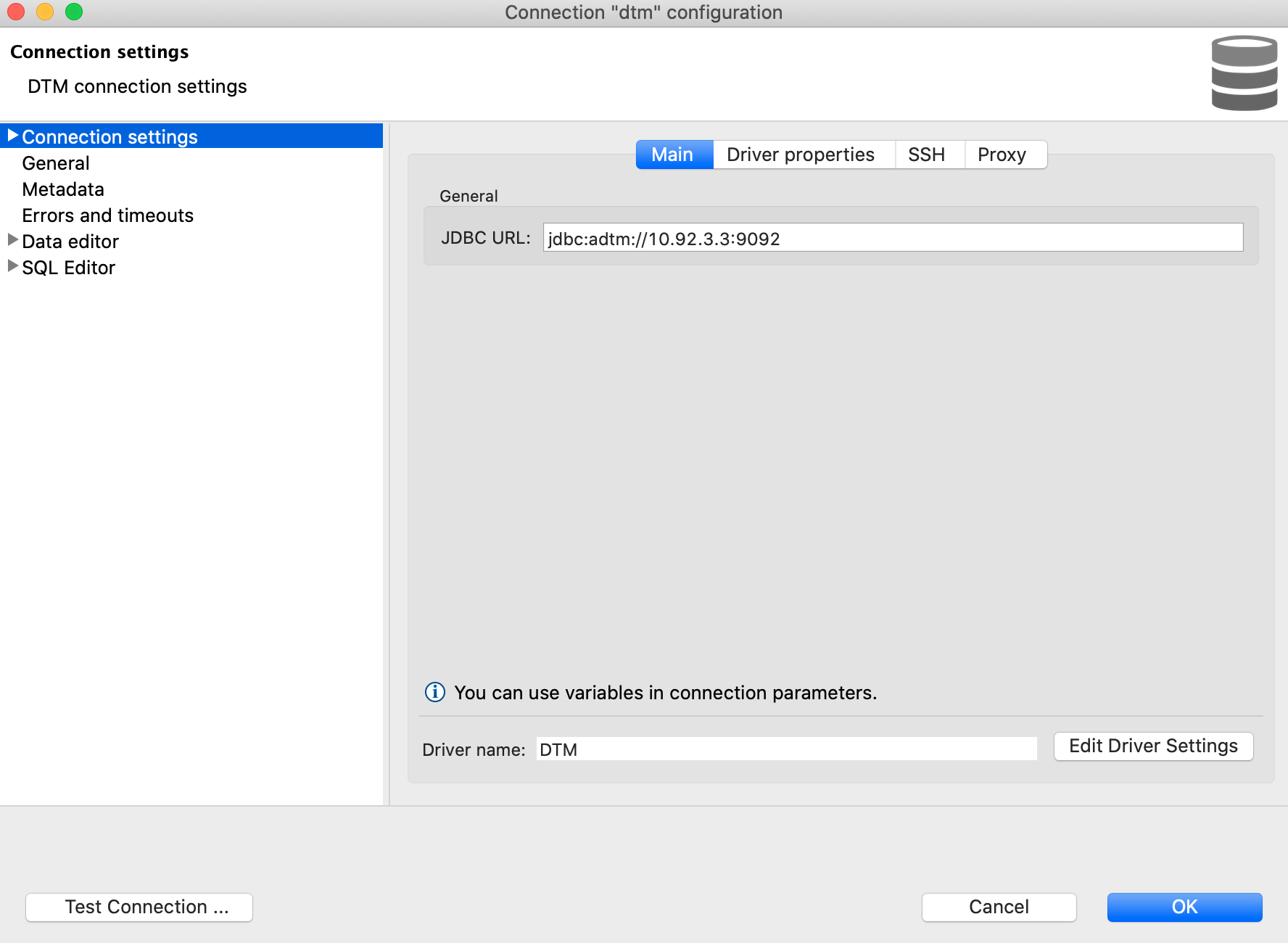This screenshot has width=1288, height=943.
Task: Open the SSH tab
Action: [x=926, y=155]
